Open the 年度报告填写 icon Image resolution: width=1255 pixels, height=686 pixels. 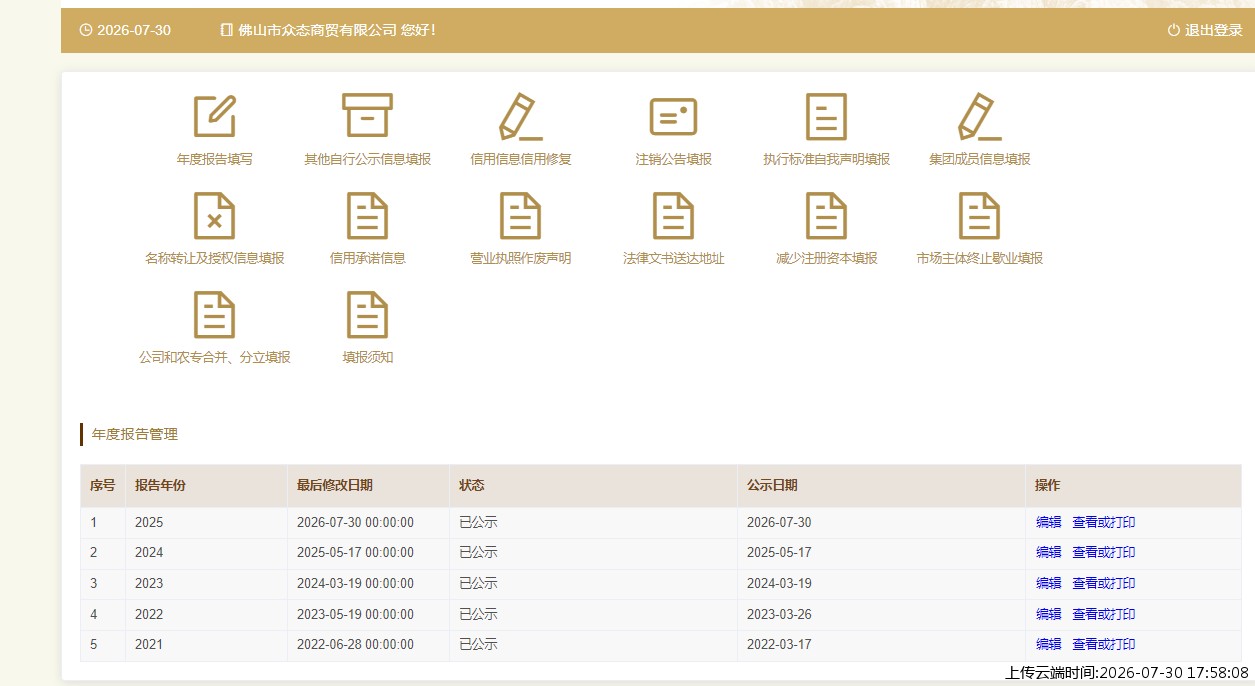[x=215, y=116]
